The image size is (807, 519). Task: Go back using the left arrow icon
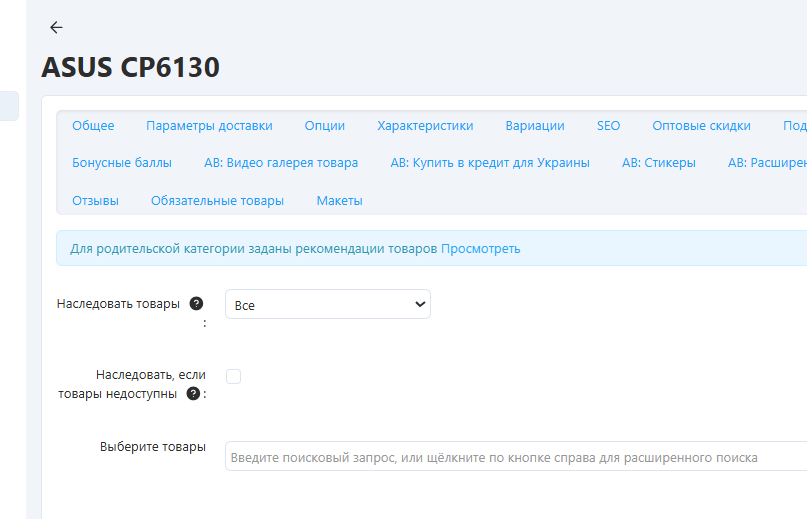click(x=56, y=27)
